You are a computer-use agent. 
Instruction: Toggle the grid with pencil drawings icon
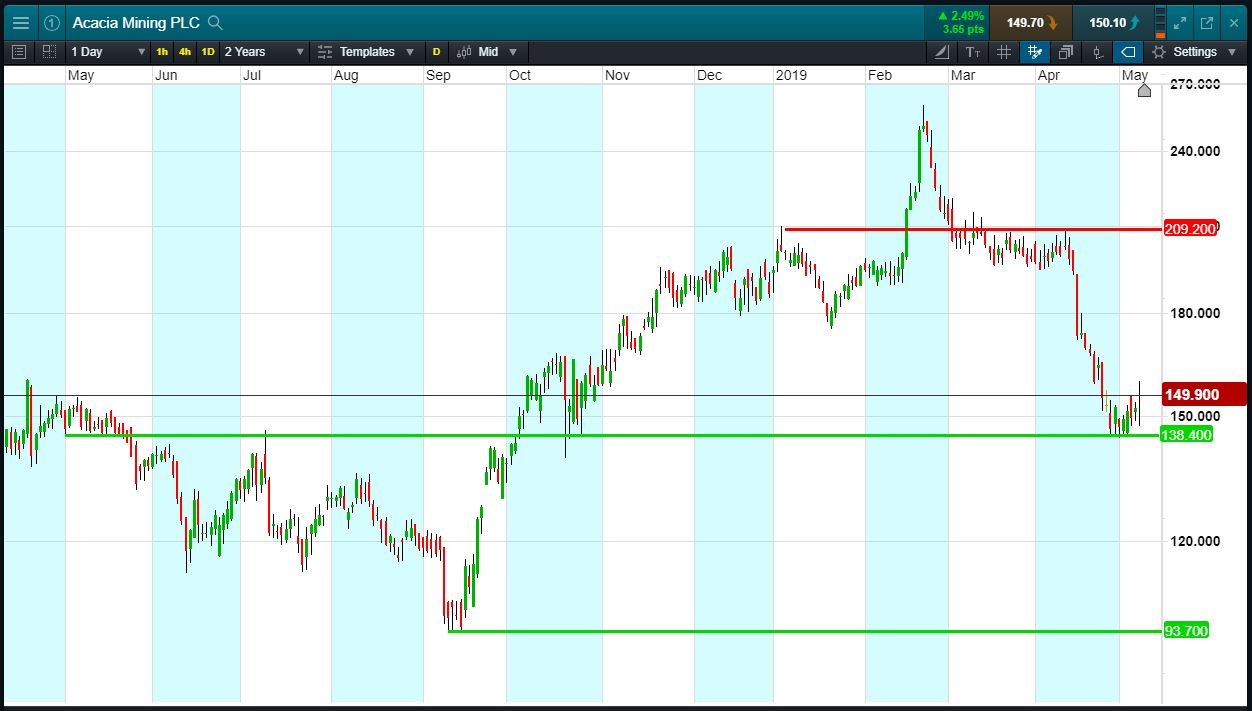tap(1035, 52)
